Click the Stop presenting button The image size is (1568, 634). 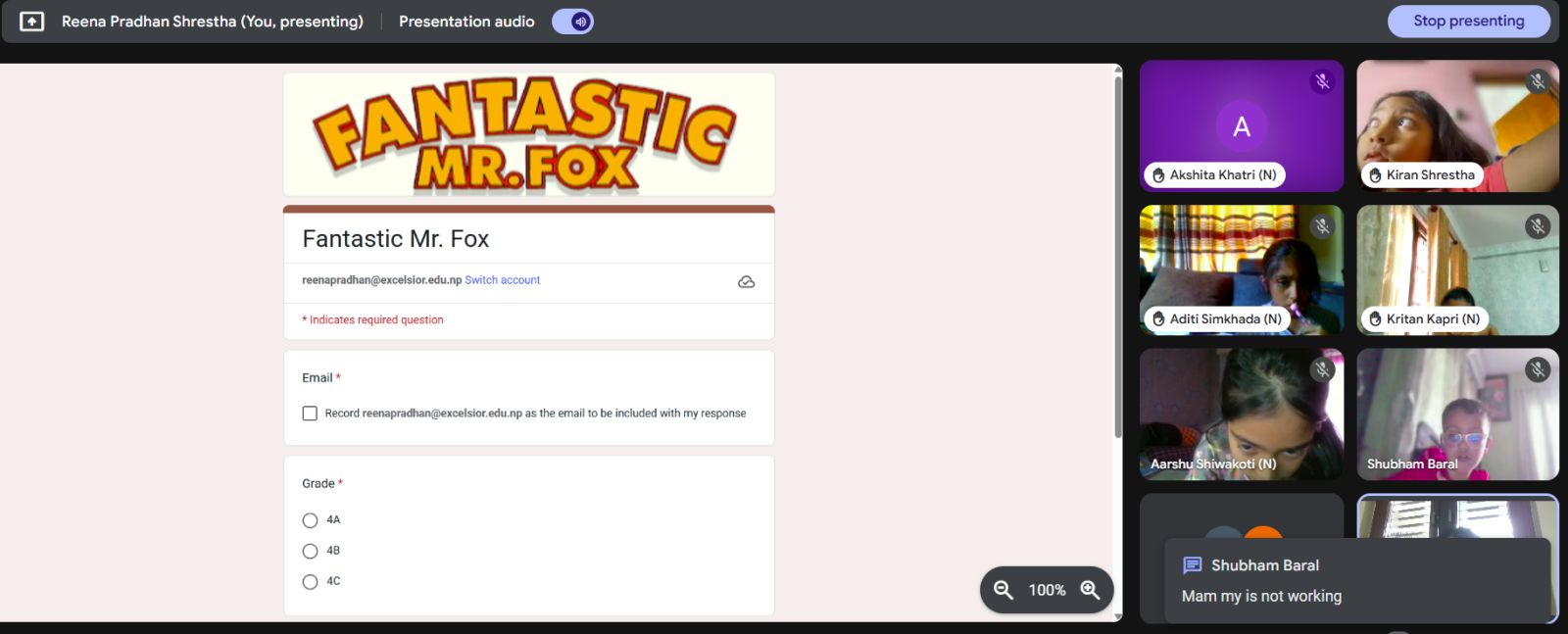1468,21
